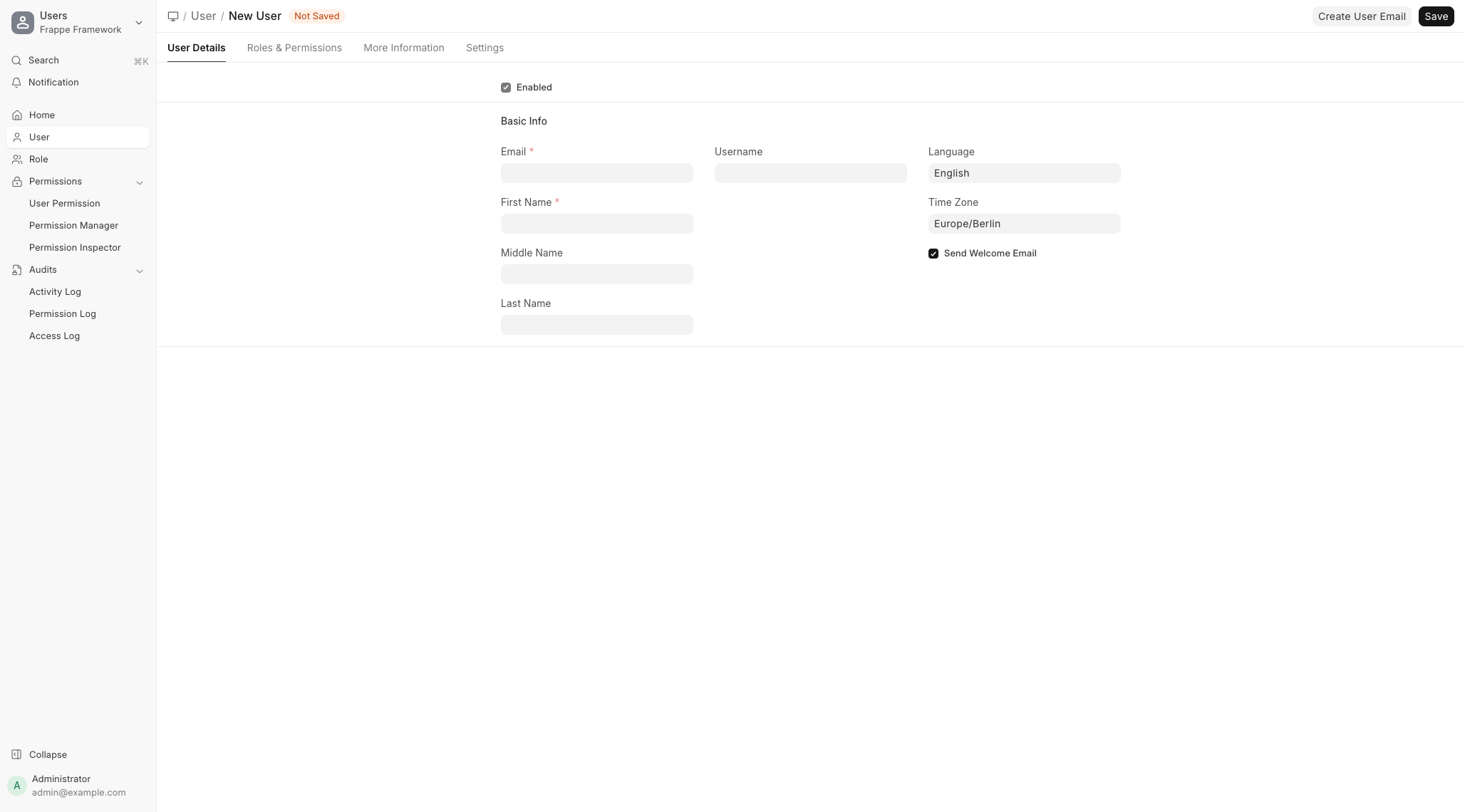Viewport: 1465px width, 812px height.
Task: Click the Notification bell icon
Action: click(16, 83)
